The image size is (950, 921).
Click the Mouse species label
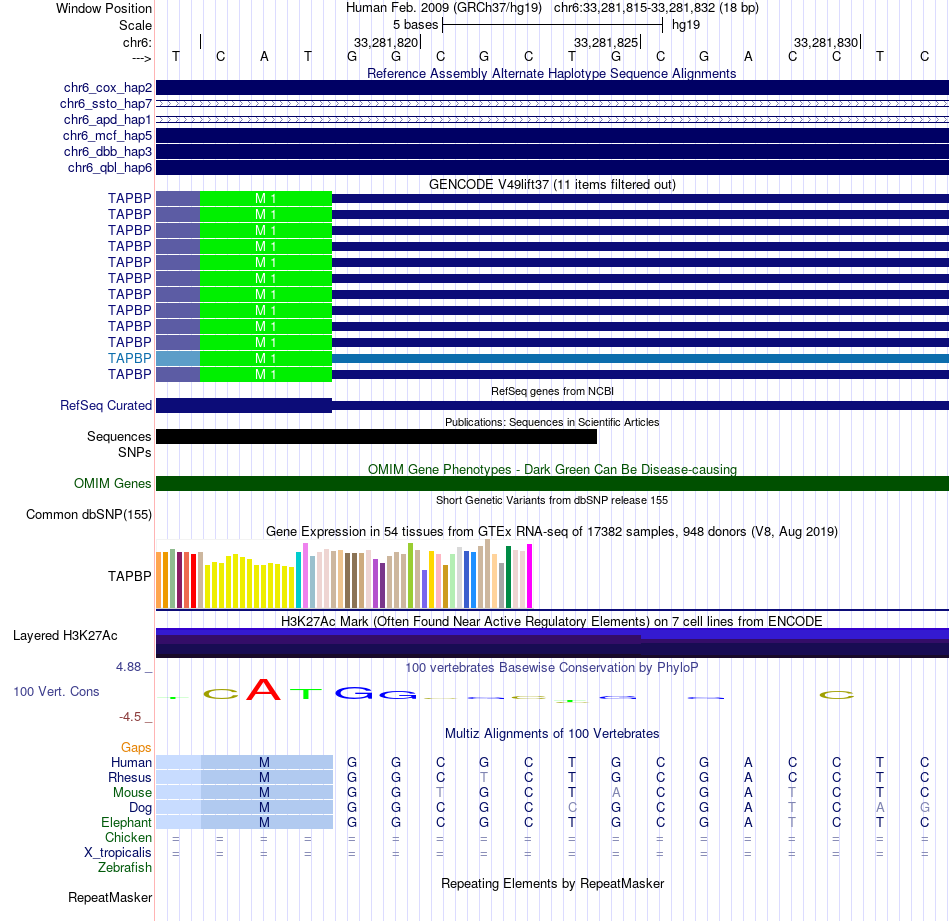tap(132, 793)
